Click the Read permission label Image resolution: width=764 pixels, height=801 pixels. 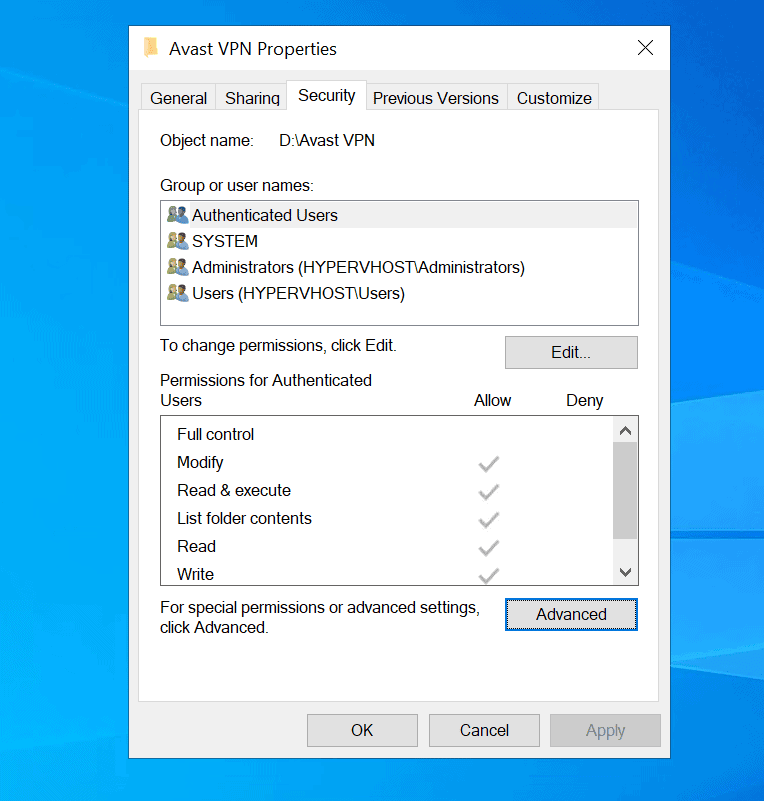196,547
